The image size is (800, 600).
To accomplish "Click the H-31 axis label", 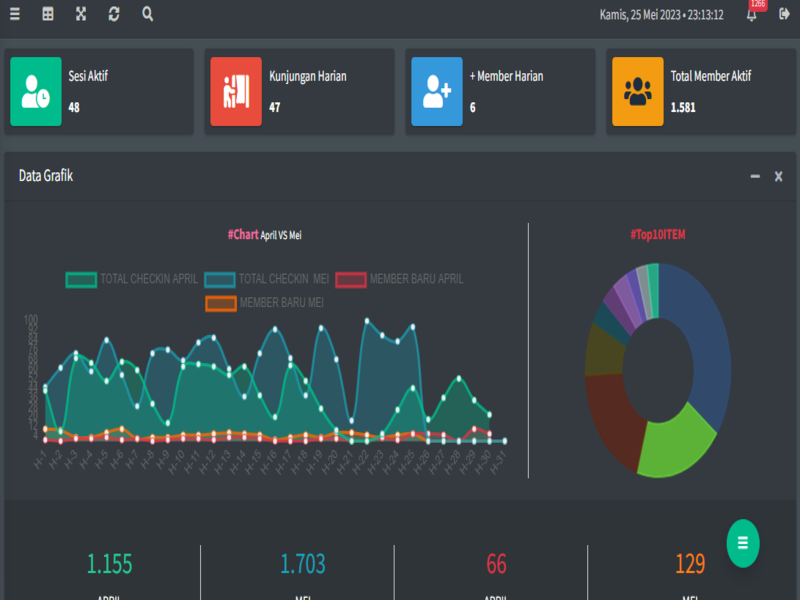I will (498, 462).
